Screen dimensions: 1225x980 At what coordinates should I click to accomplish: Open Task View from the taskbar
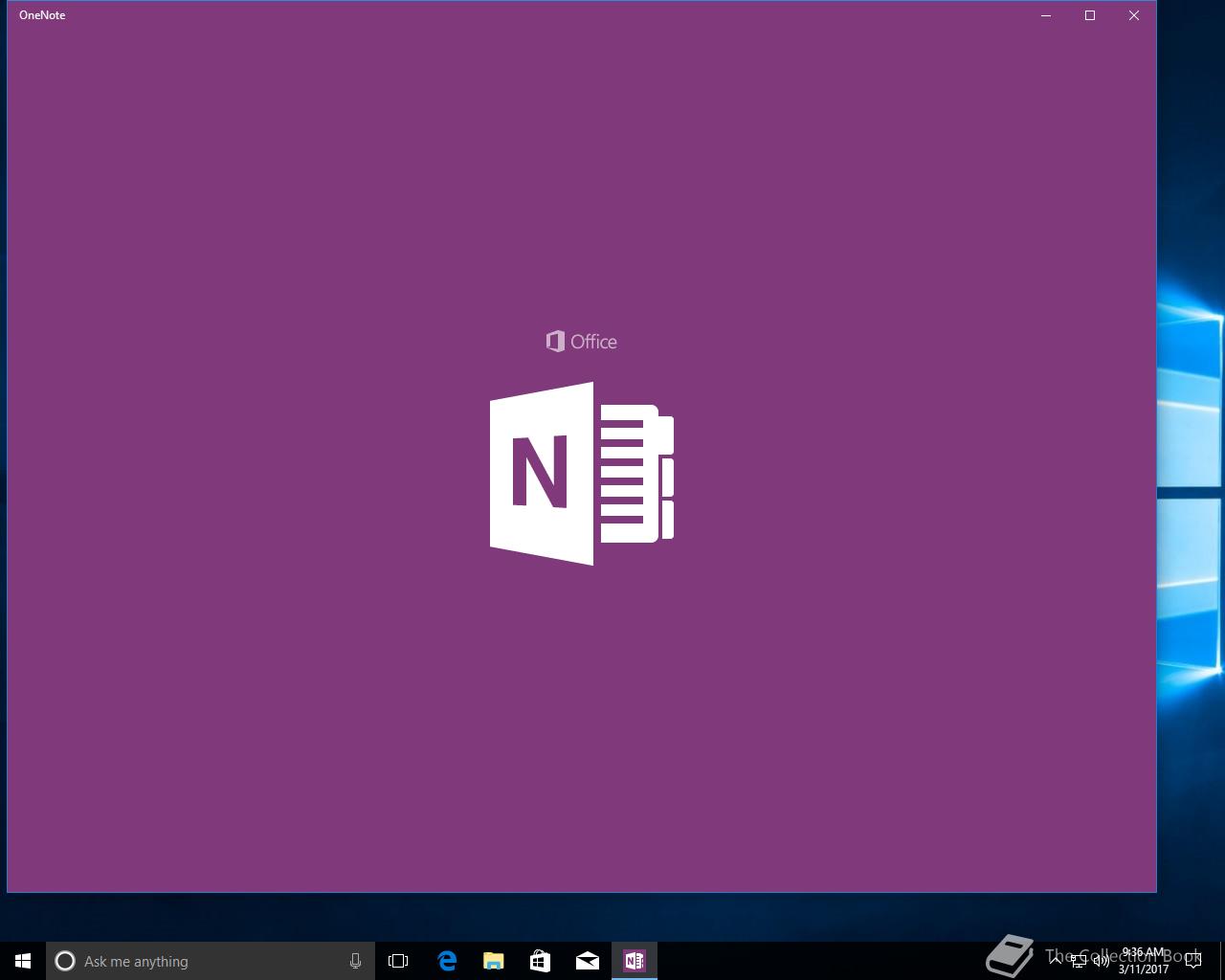coord(398,961)
